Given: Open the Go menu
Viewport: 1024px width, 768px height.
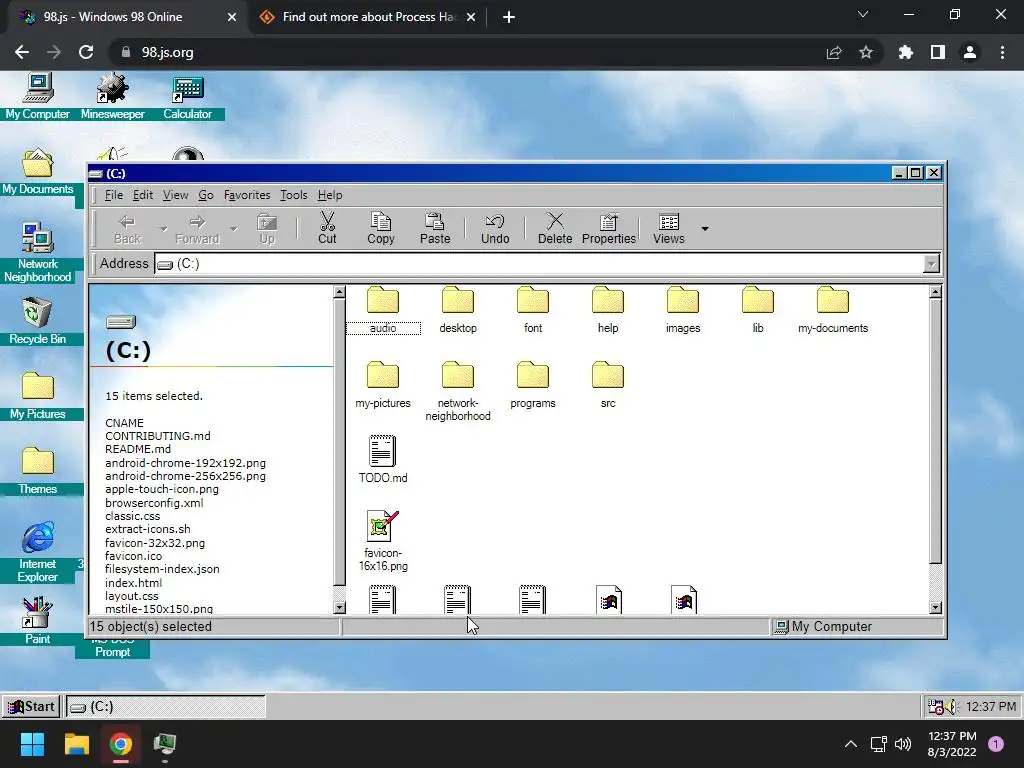Looking at the screenshot, I should pyautogui.click(x=206, y=195).
